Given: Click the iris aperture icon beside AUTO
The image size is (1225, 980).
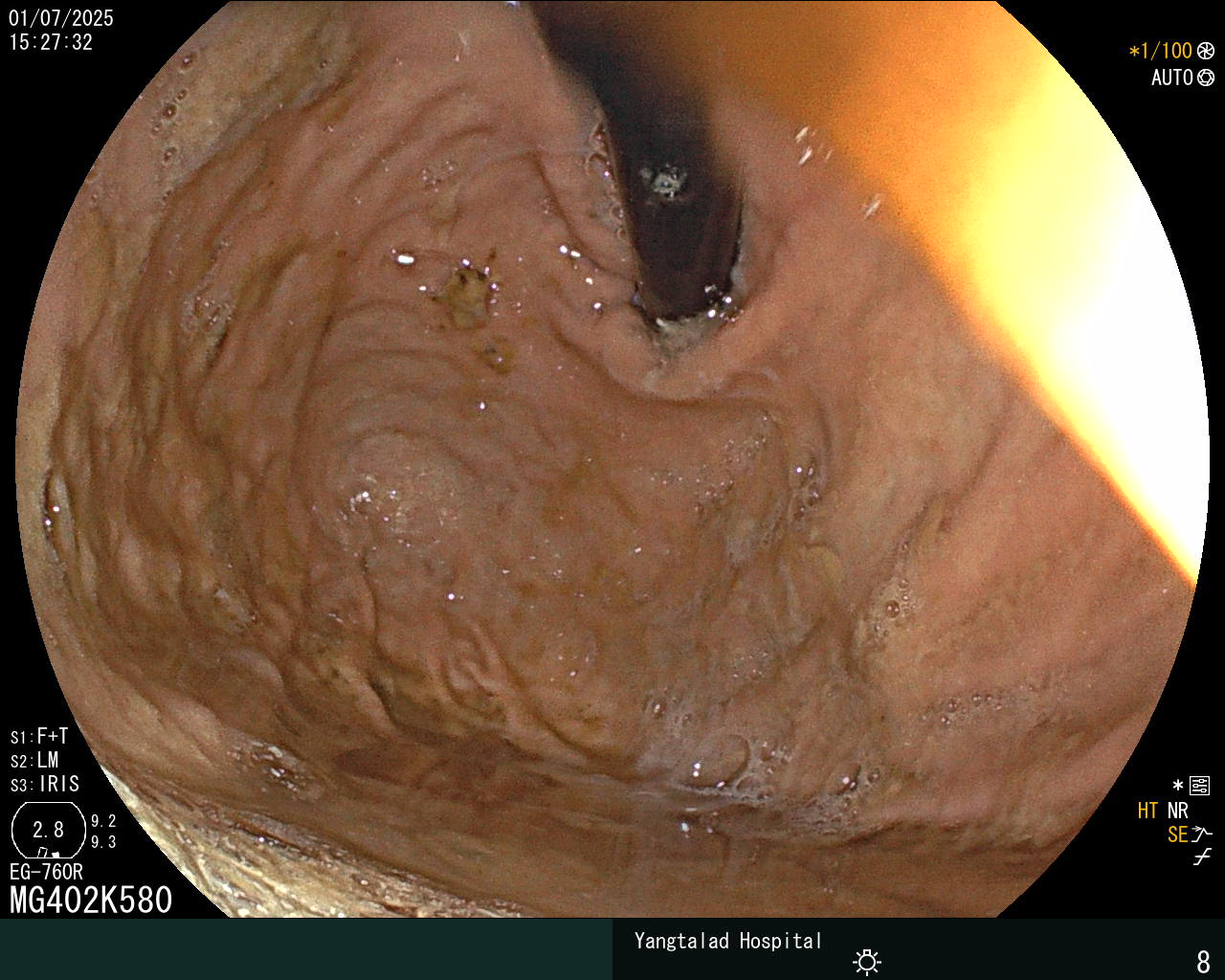Looking at the screenshot, I should (1206, 78).
